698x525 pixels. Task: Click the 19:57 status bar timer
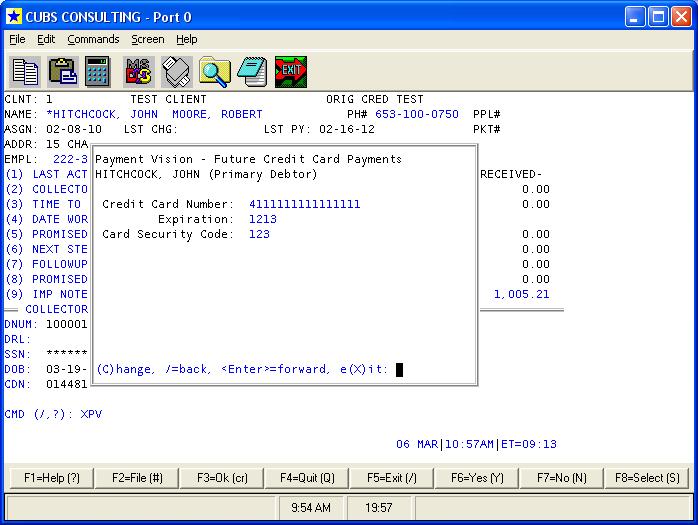(378, 508)
